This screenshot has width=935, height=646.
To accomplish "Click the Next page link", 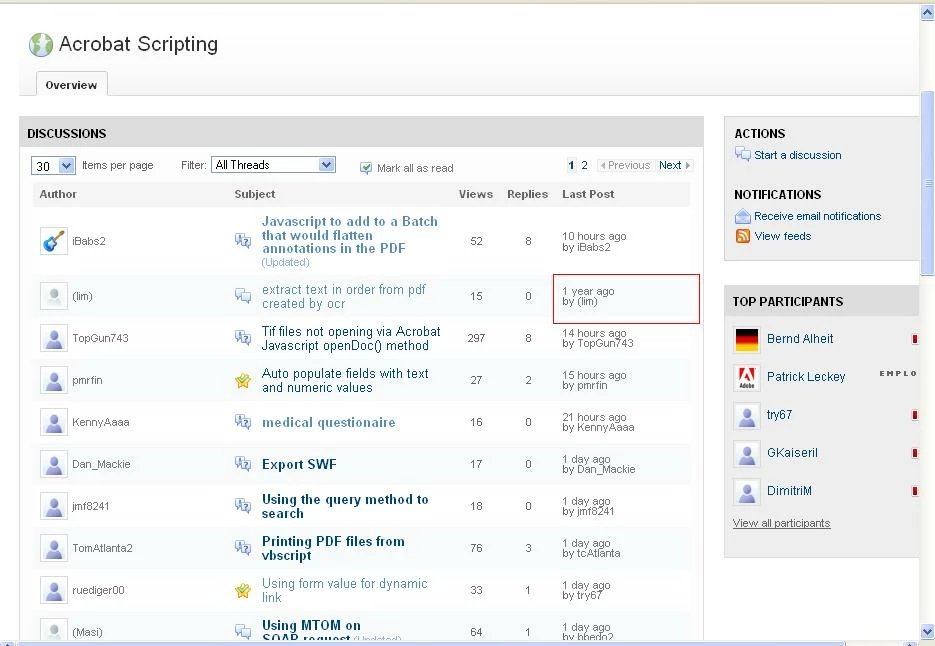I will point(674,165).
